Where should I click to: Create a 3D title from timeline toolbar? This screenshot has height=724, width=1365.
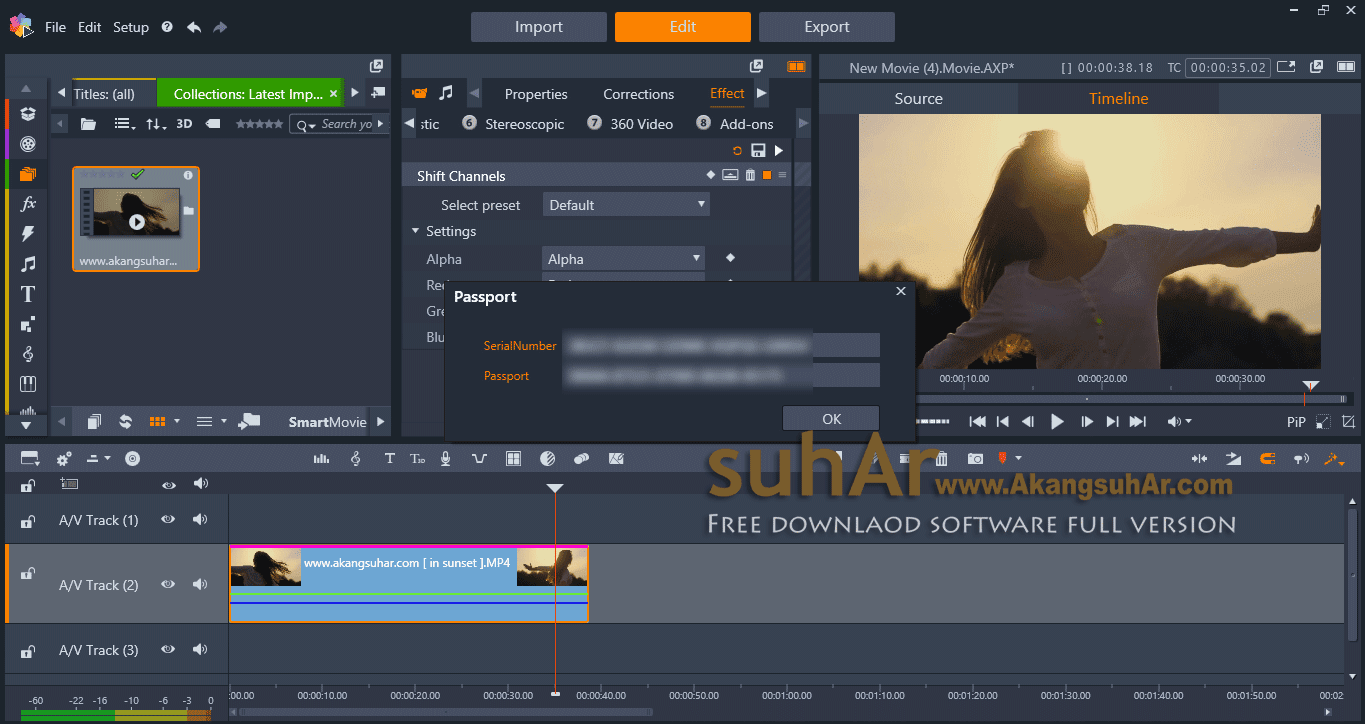pos(418,459)
